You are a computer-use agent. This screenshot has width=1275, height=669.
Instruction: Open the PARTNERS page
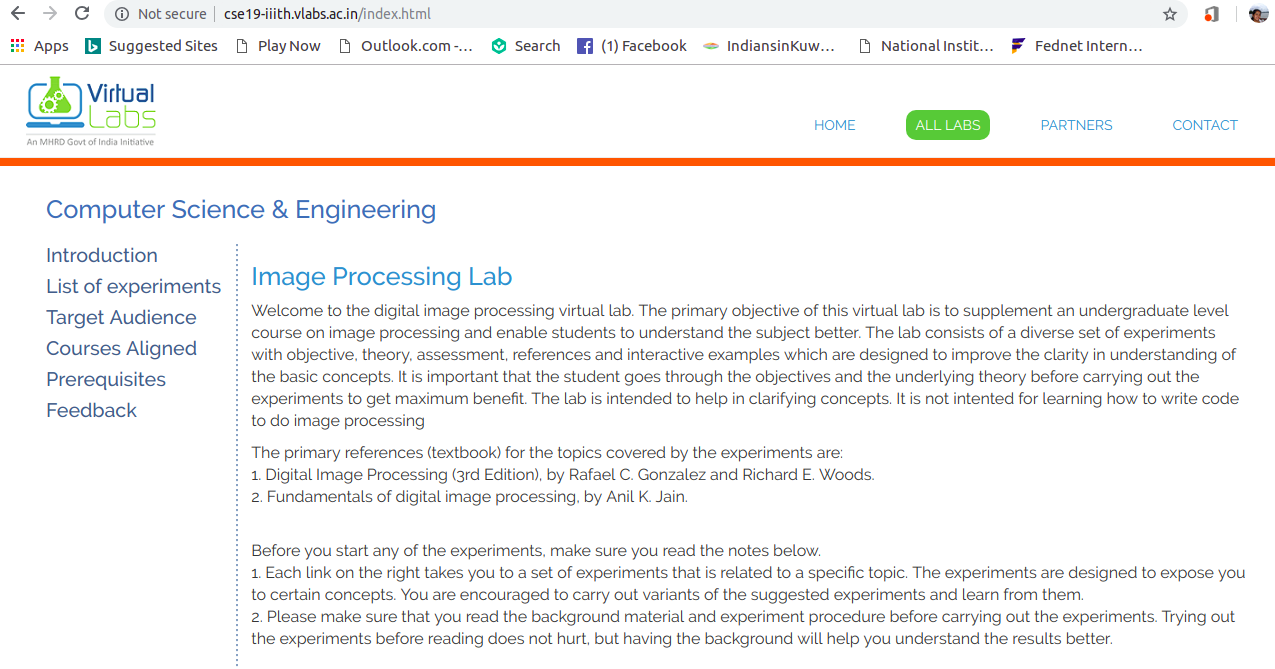tap(1076, 124)
